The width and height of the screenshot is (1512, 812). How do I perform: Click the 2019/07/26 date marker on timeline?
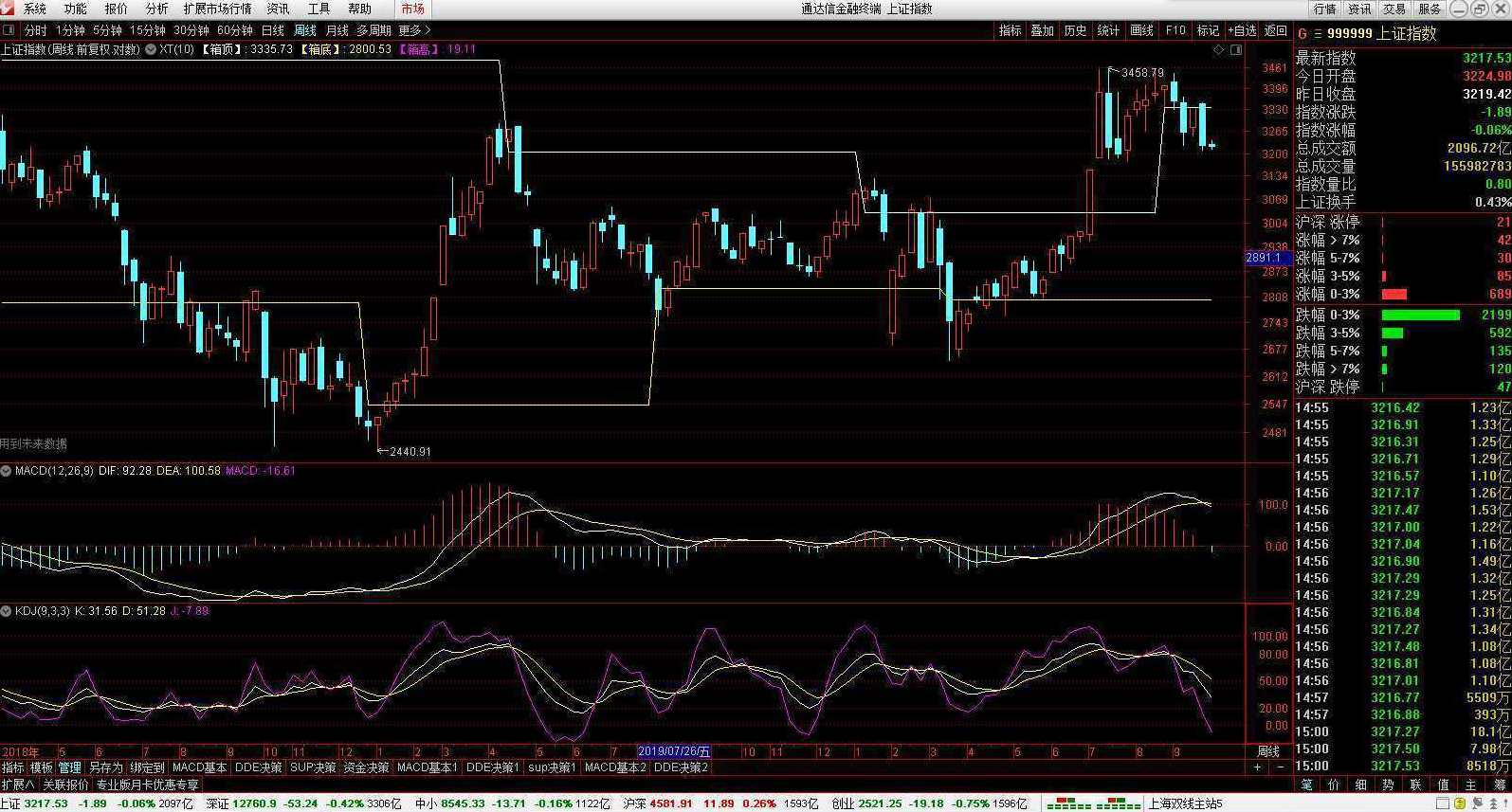pyautogui.click(x=673, y=751)
